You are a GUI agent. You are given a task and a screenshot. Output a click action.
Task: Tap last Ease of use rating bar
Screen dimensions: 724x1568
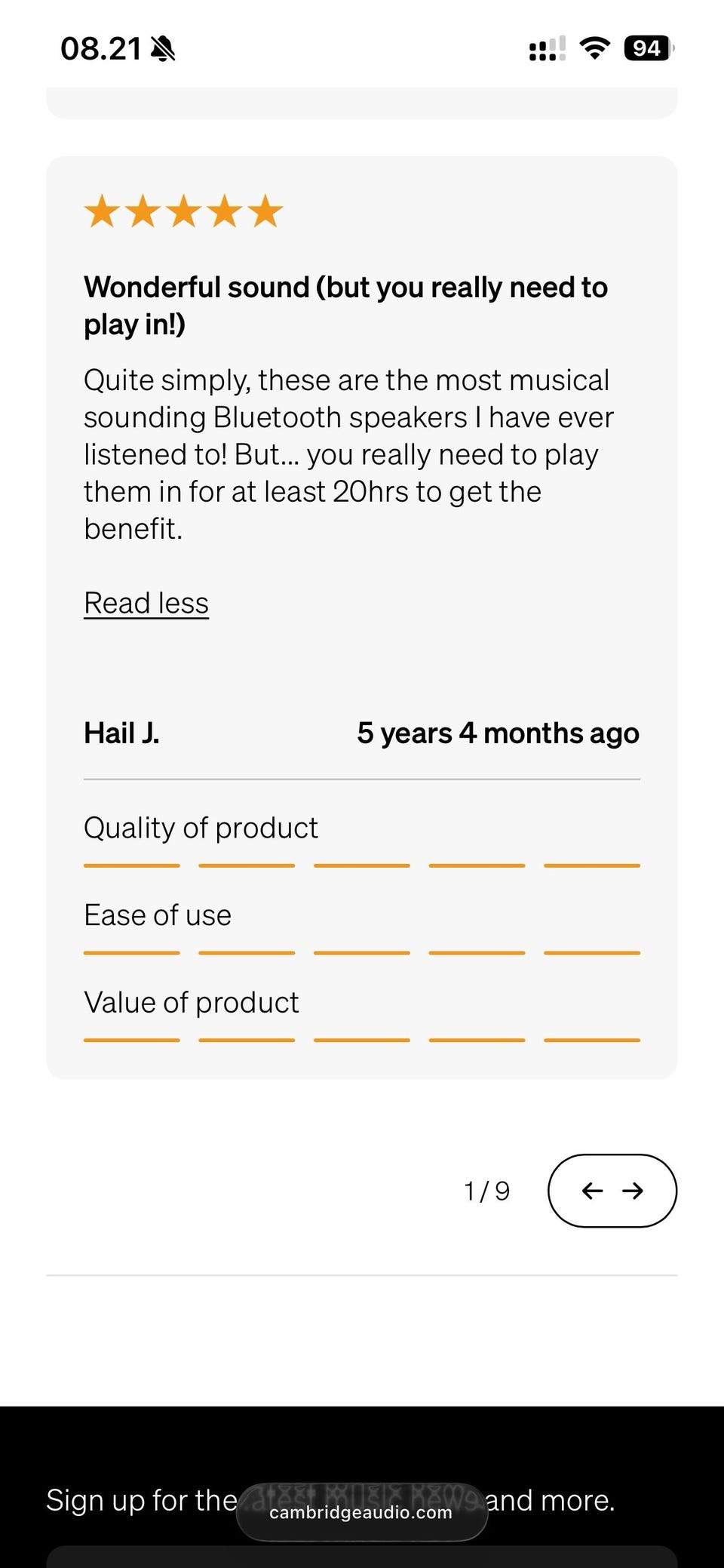click(592, 953)
